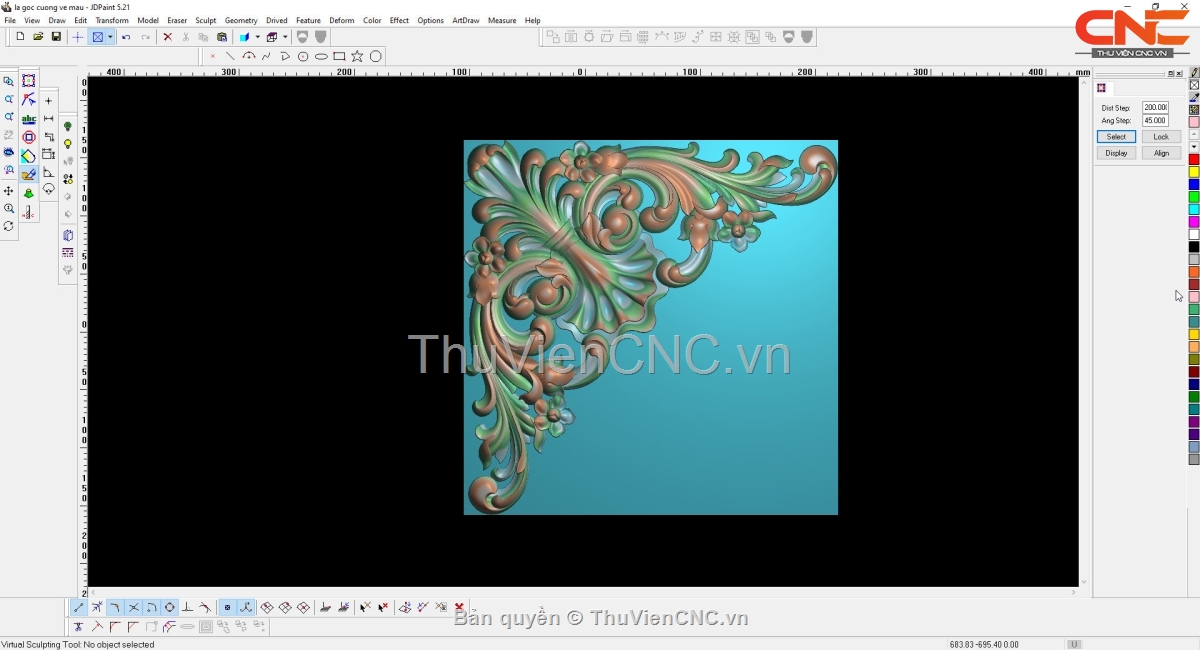The image size is (1200, 650).
Task: Toggle the grid point snap icon
Action: tap(227, 607)
